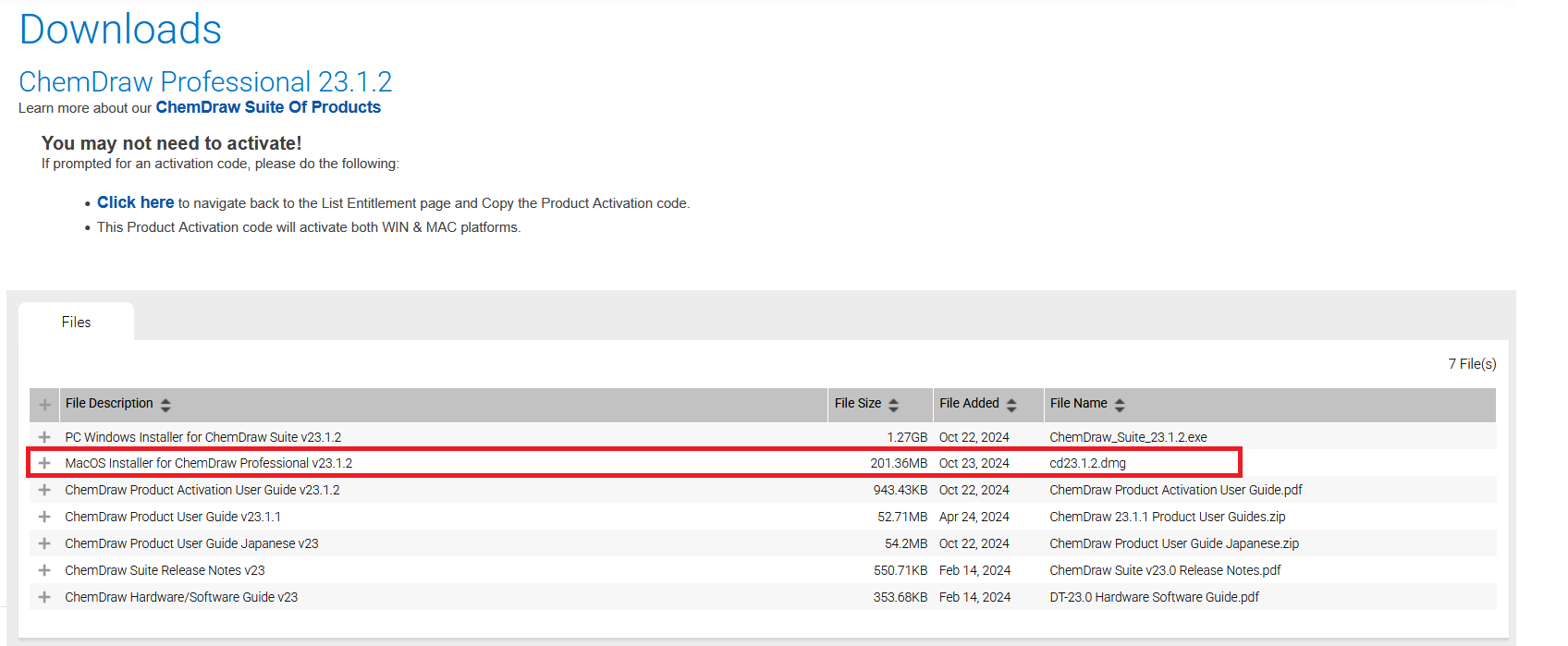Click the Apr 24, 2024 date cell
The height and width of the screenshot is (646, 1568).
pos(974,517)
